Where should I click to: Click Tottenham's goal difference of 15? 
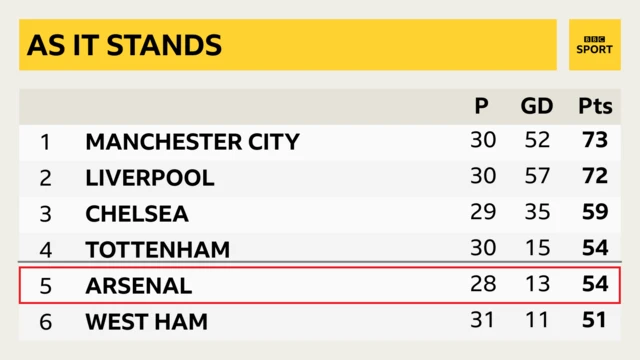point(537,248)
